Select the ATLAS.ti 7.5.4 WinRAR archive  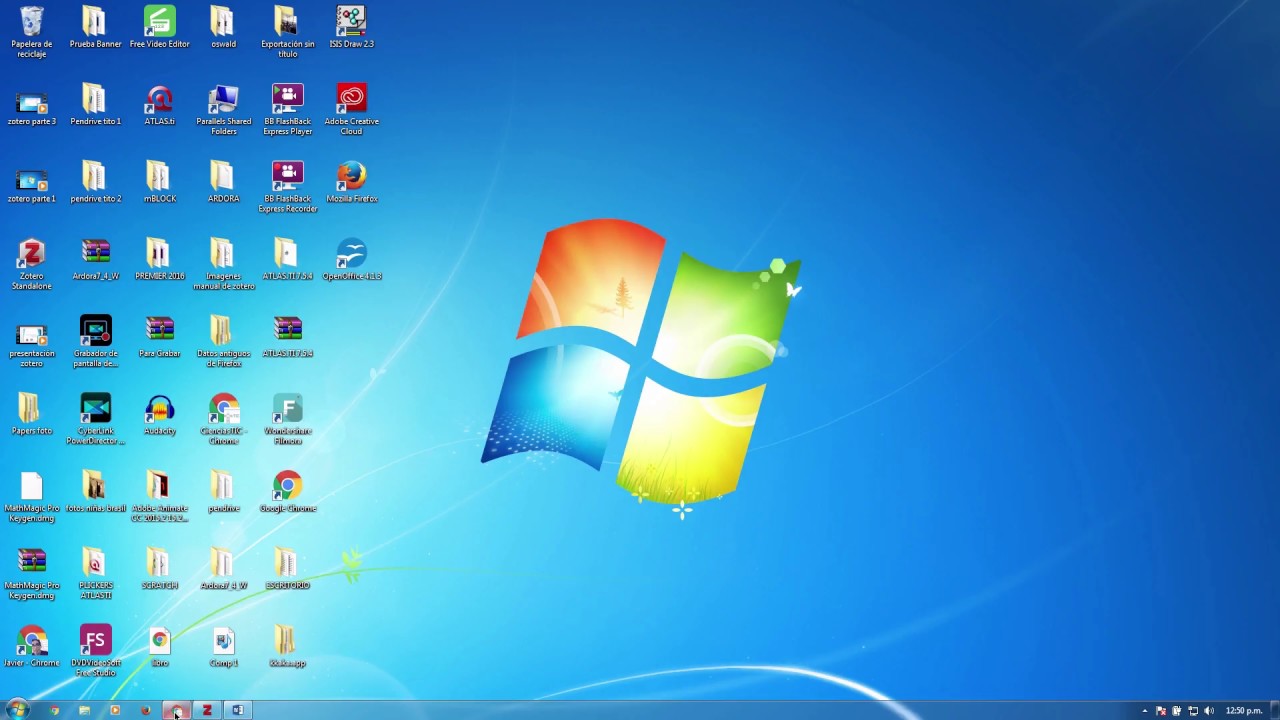[287, 338]
